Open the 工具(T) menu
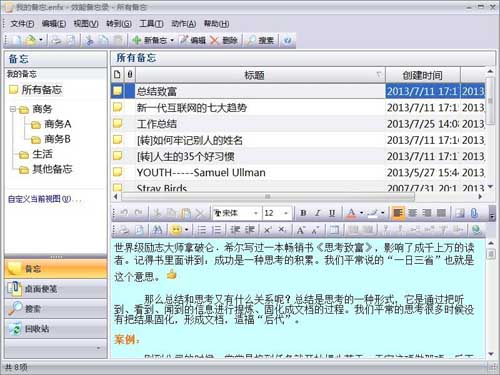Viewport: 500px width, 375px height. pyautogui.click(x=151, y=23)
